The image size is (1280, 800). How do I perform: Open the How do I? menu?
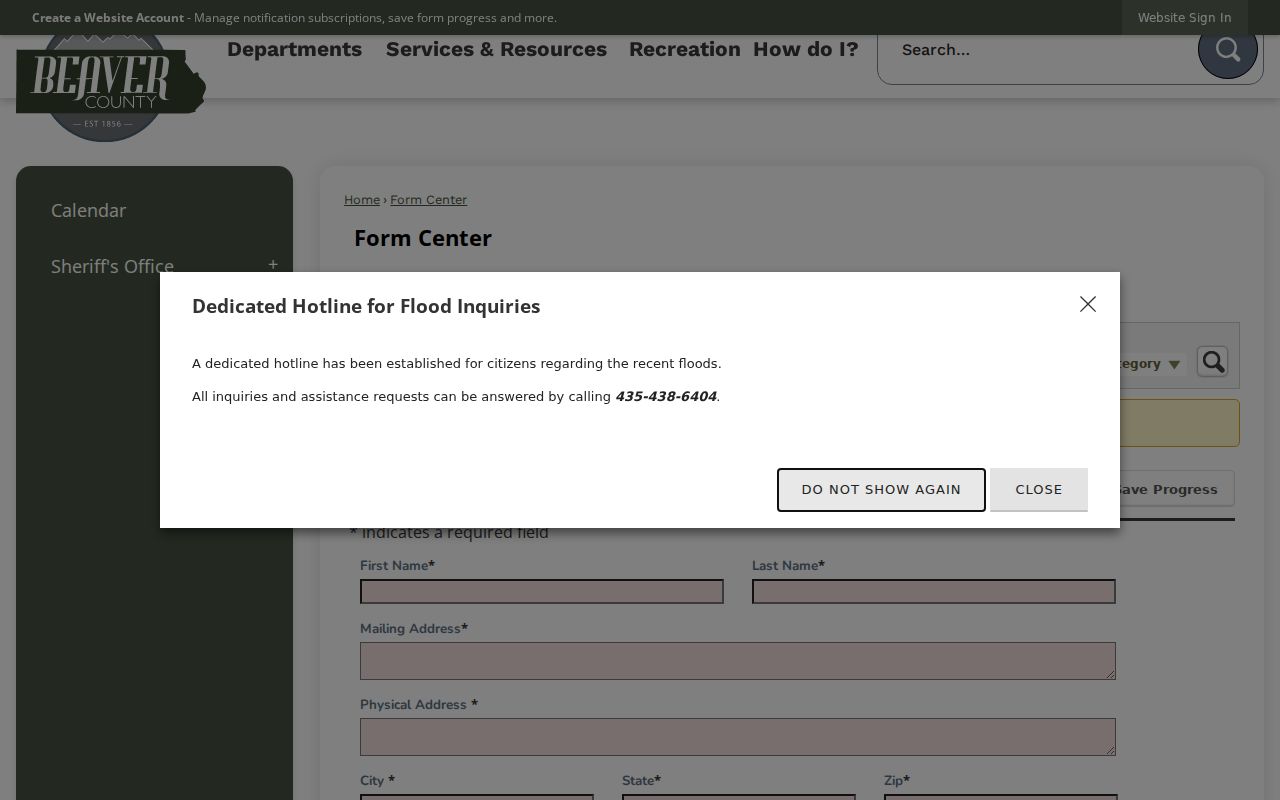[805, 49]
